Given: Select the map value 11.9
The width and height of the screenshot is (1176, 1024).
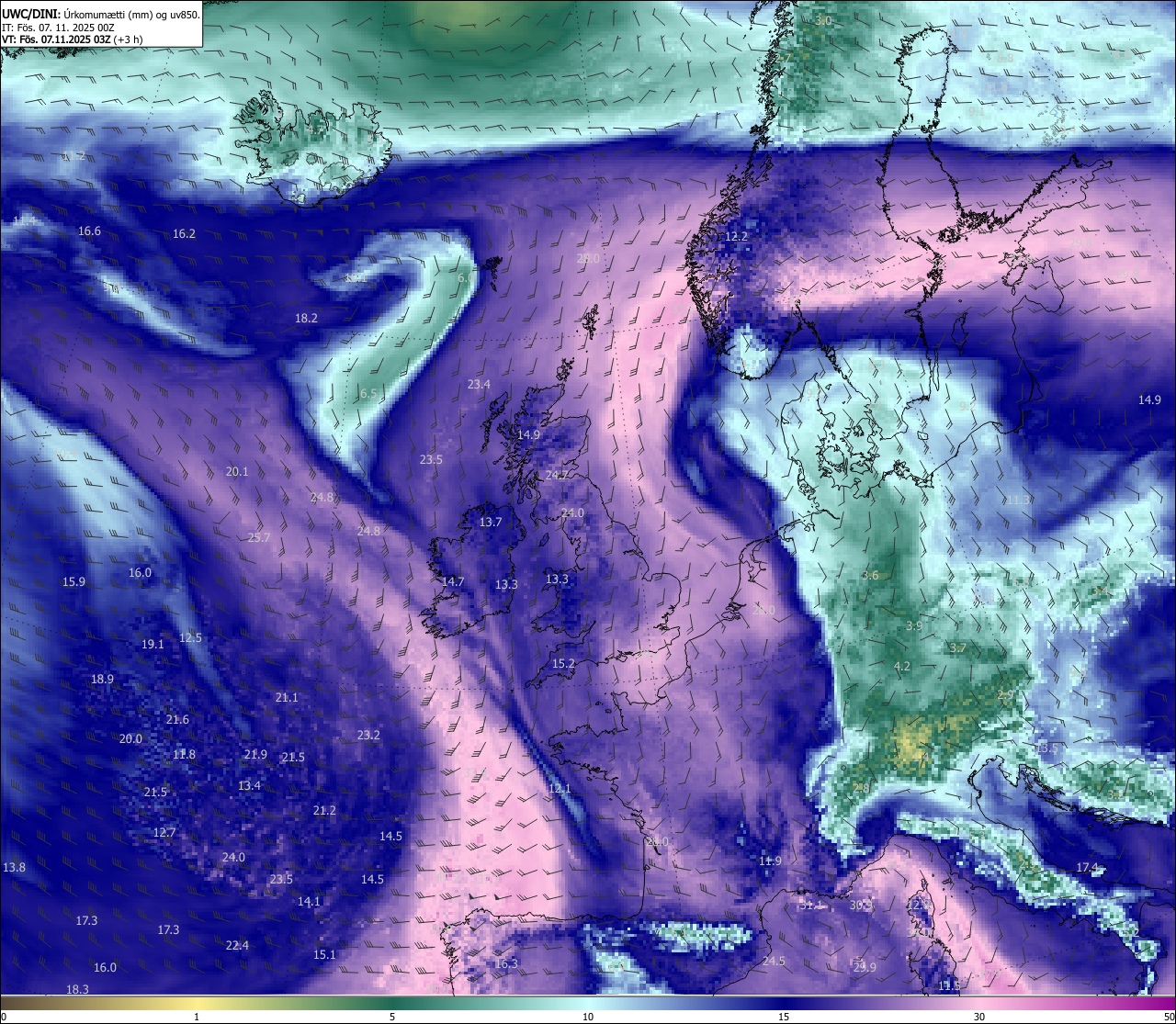Looking at the screenshot, I should click(770, 861).
